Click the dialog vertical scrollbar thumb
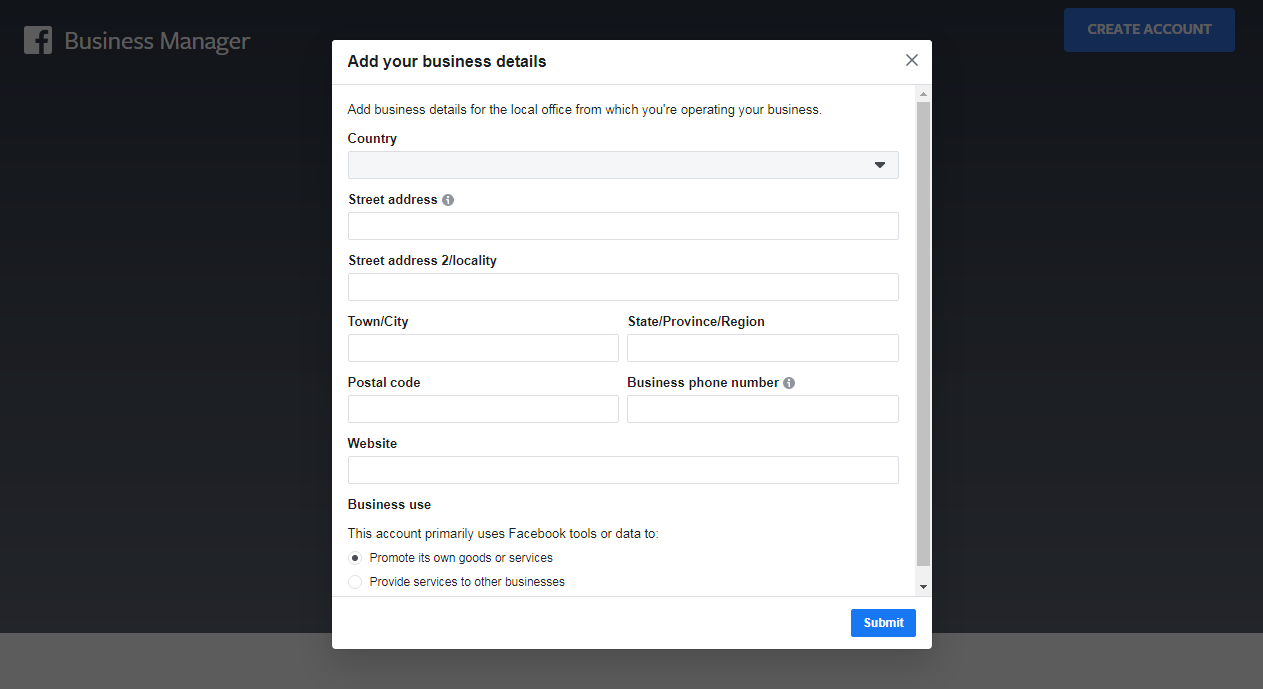The height and width of the screenshot is (689, 1263). 923,330
